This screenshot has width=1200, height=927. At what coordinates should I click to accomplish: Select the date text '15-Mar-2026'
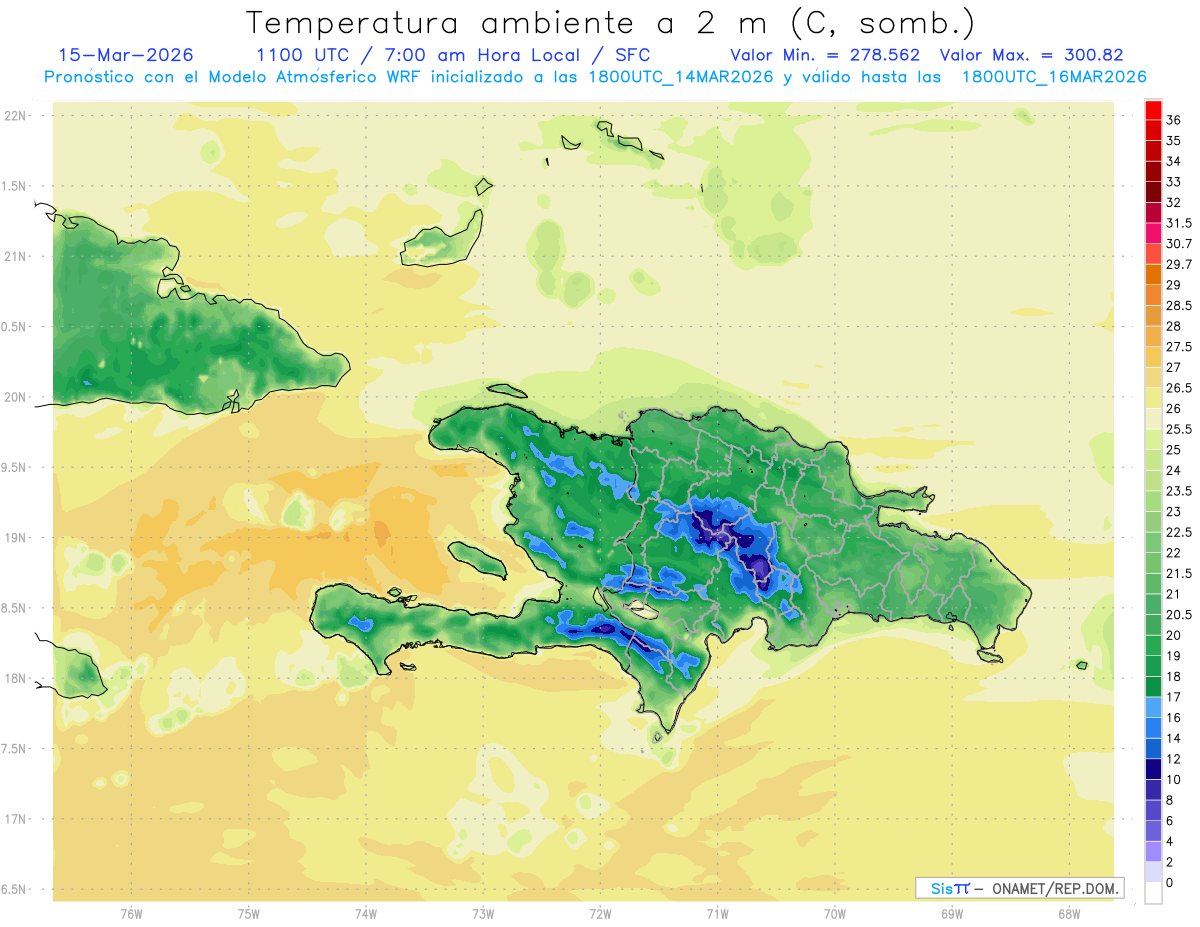click(126, 55)
